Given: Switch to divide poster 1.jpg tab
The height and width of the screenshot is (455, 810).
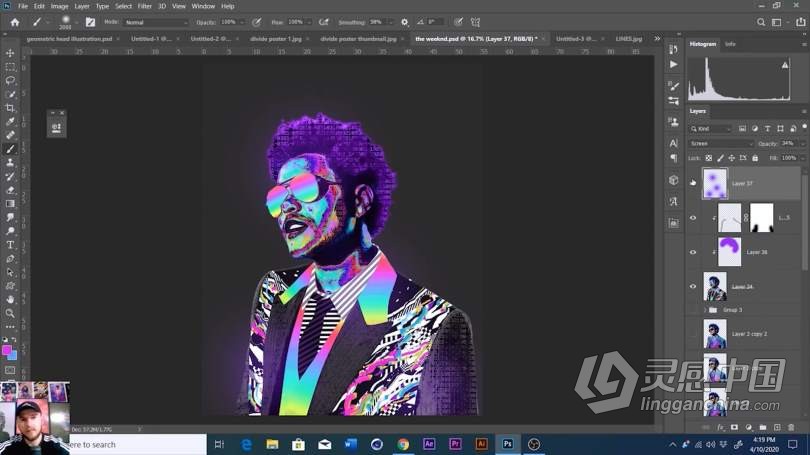Looking at the screenshot, I should [276, 39].
